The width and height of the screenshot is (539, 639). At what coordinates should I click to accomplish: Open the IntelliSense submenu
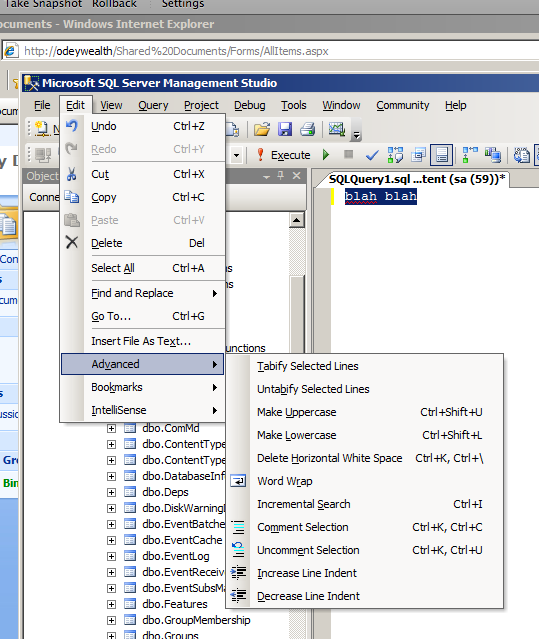coord(143,410)
